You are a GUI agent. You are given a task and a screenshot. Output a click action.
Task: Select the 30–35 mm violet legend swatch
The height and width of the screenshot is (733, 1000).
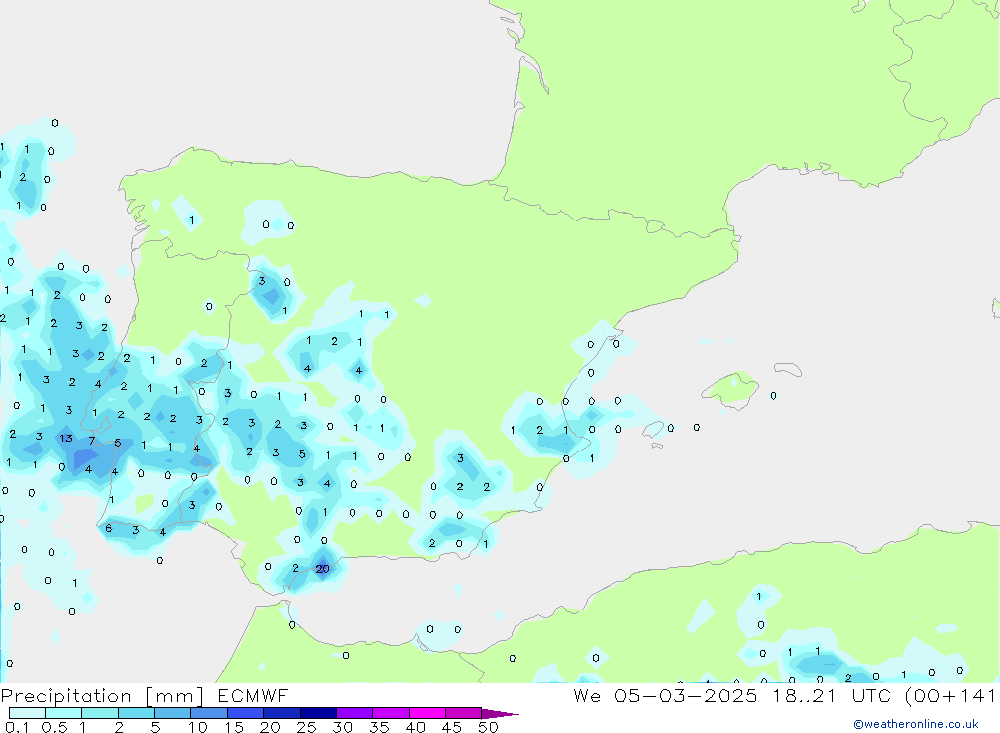point(354,713)
